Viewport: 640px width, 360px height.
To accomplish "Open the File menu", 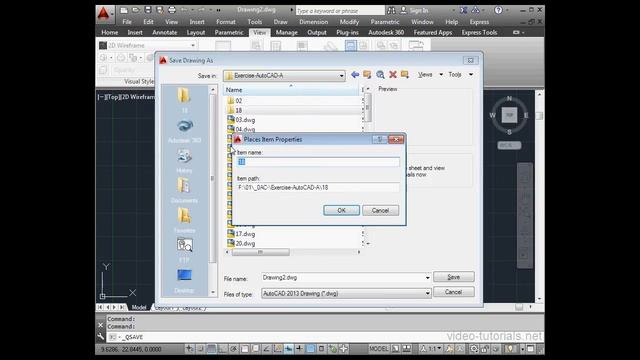I will click(127, 22).
